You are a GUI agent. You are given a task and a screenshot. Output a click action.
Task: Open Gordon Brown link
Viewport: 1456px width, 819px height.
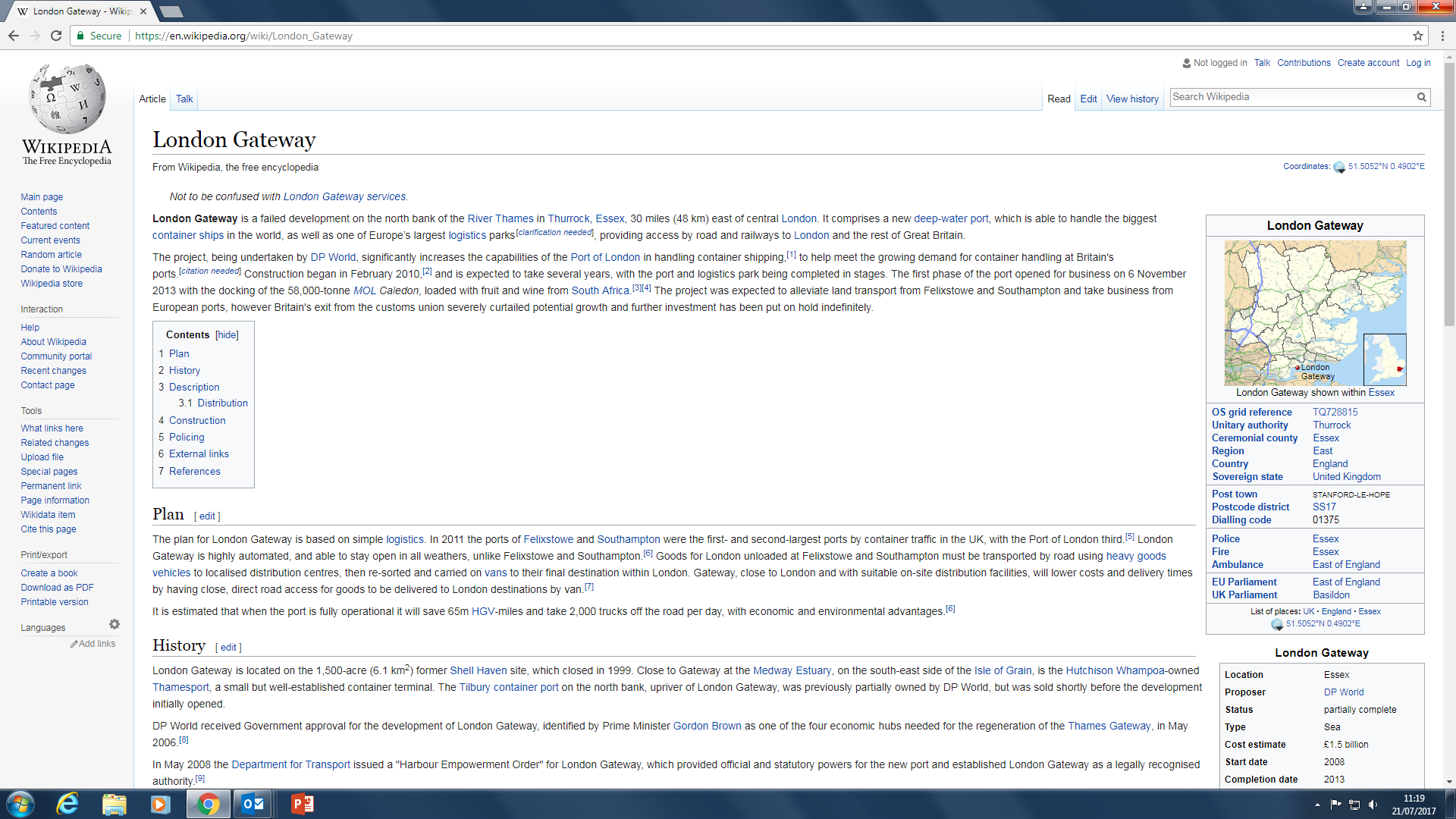pyautogui.click(x=707, y=726)
